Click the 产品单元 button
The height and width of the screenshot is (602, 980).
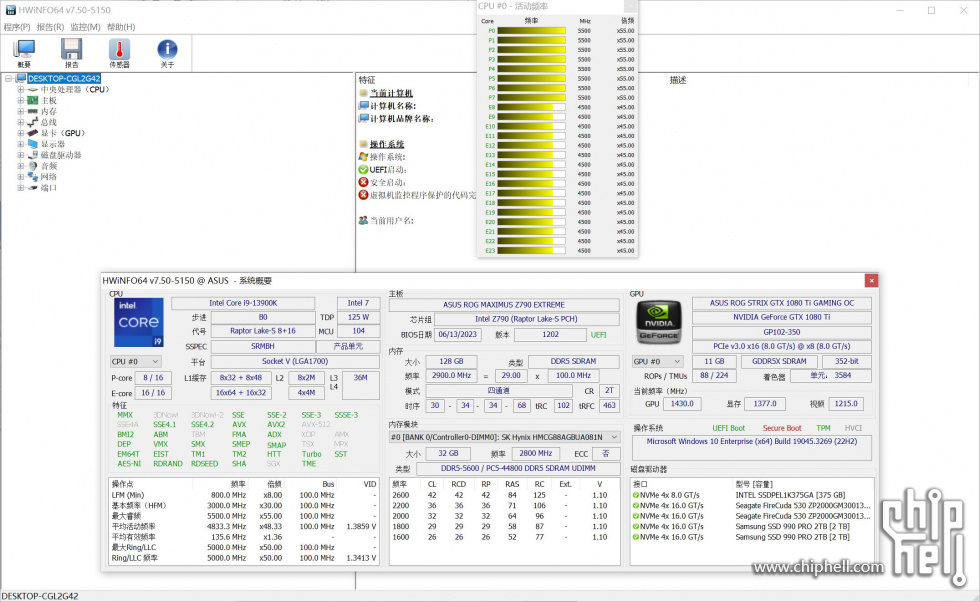[348, 346]
